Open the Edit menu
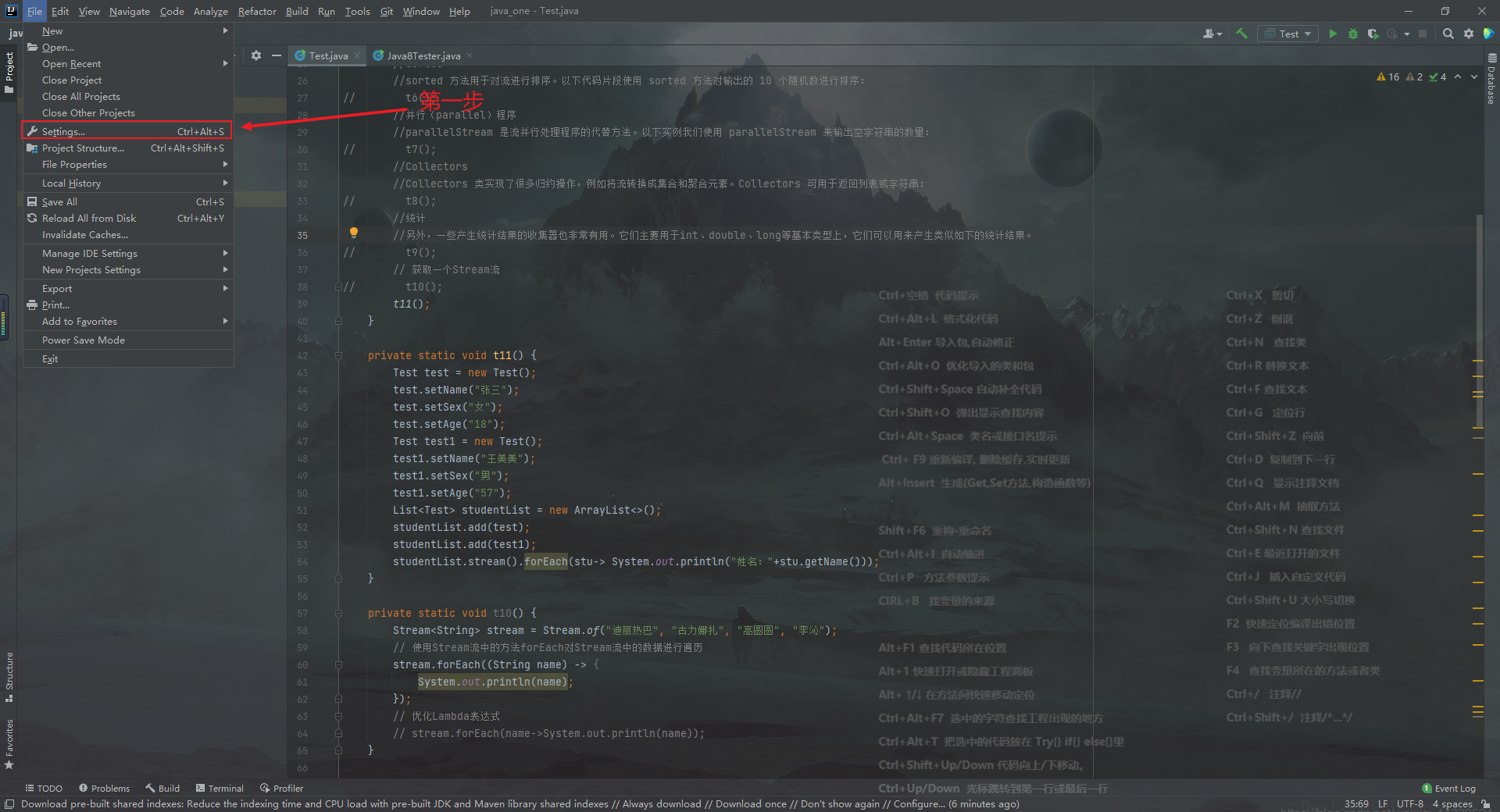Screen dimensions: 1500x812 point(60,11)
